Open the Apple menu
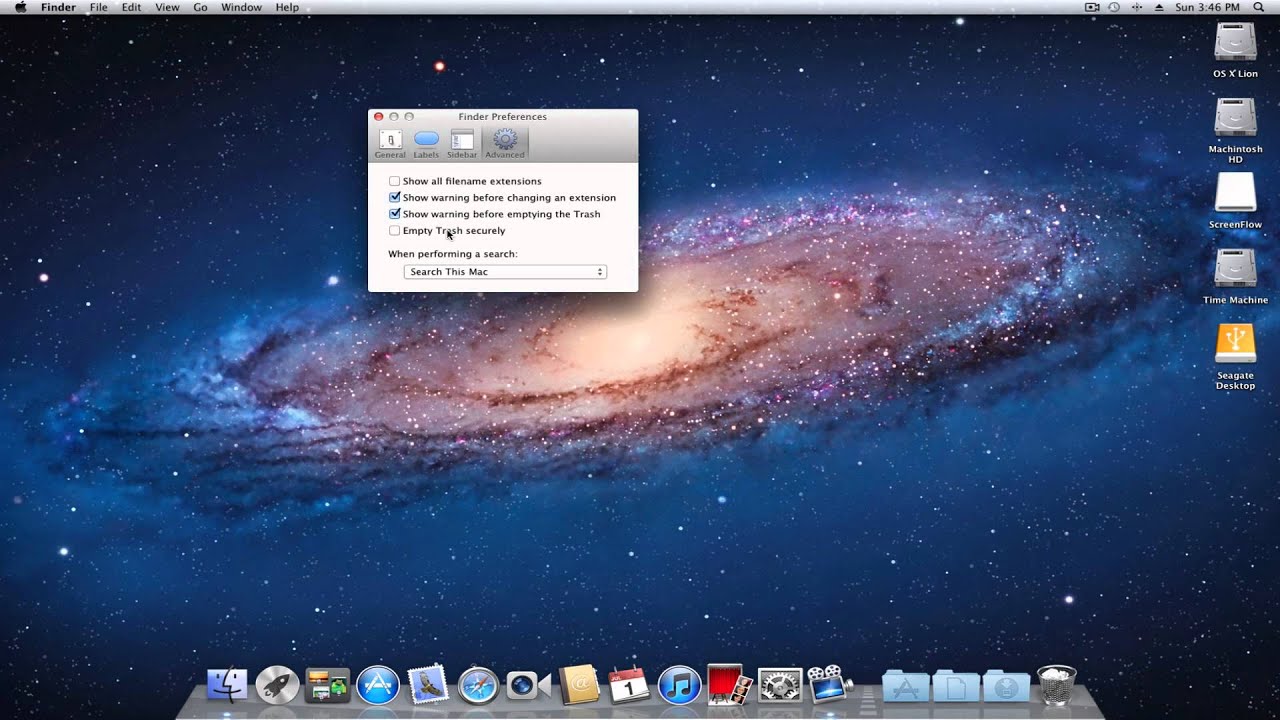 point(20,7)
